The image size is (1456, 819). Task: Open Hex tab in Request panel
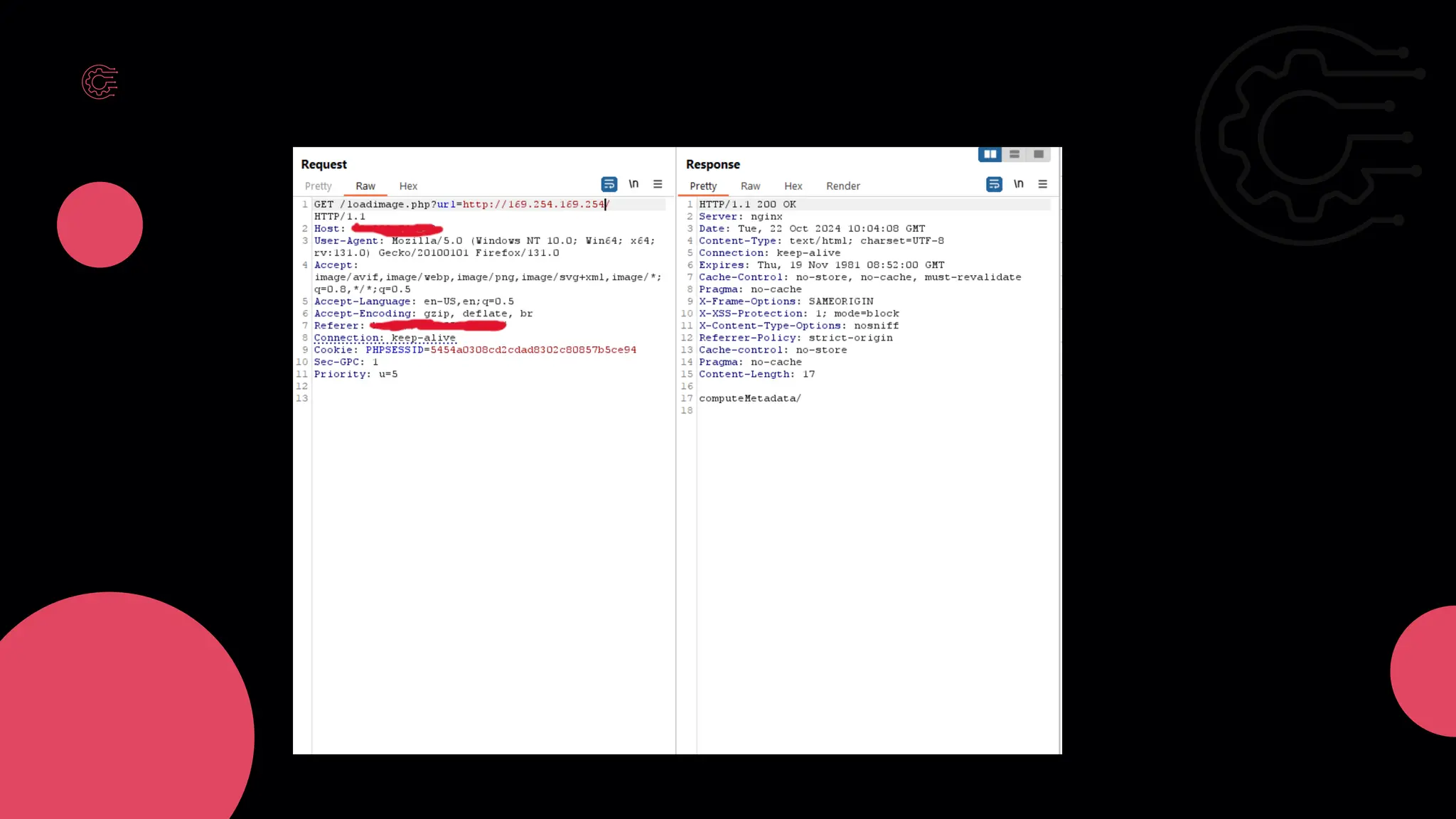(x=408, y=186)
